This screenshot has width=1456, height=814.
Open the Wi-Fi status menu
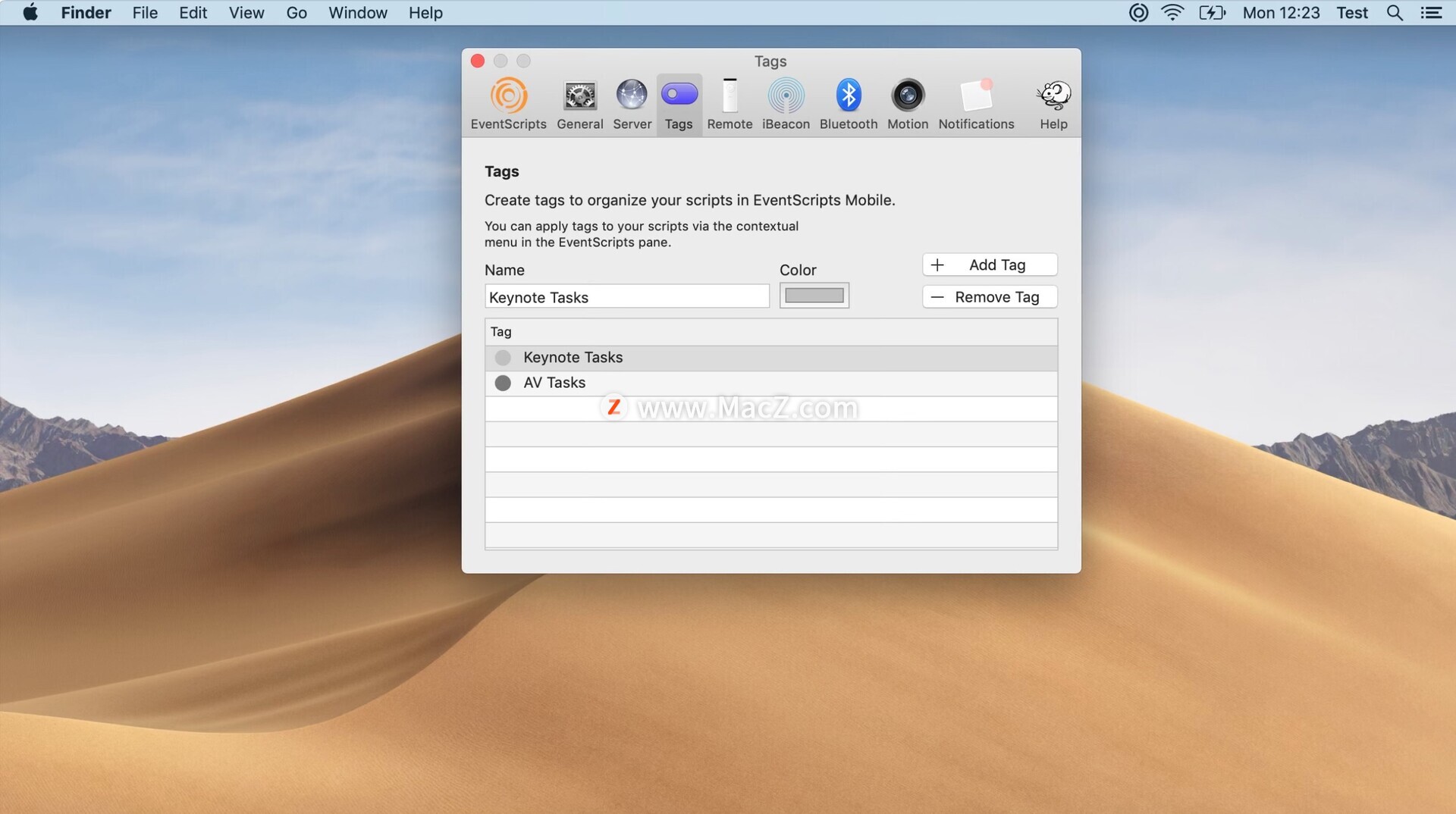click(x=1172, y=13)
